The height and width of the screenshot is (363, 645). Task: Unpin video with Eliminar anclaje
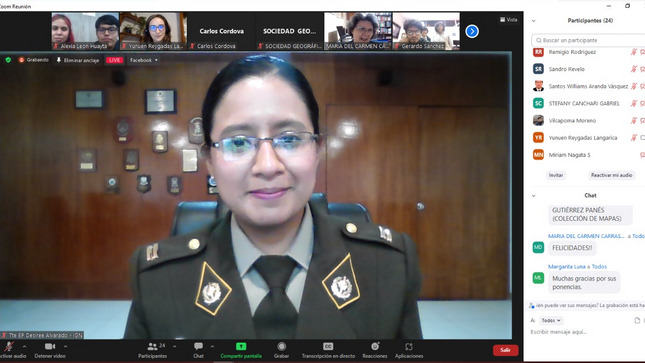(x=78, y=60)
